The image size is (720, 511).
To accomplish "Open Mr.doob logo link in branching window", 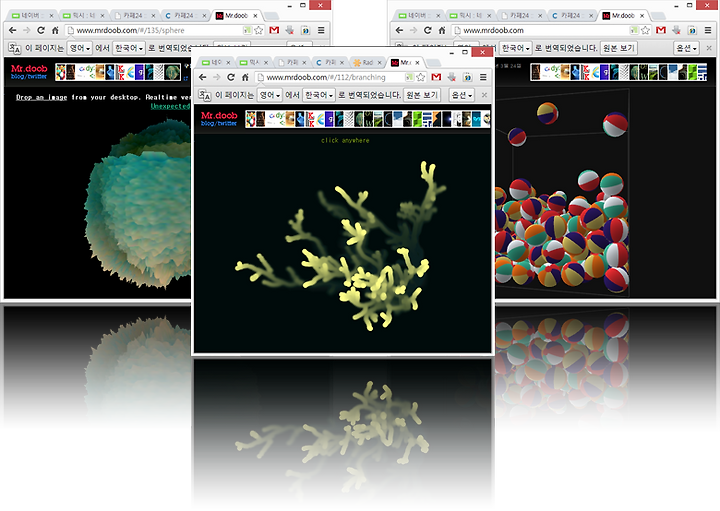I will 219,115.
